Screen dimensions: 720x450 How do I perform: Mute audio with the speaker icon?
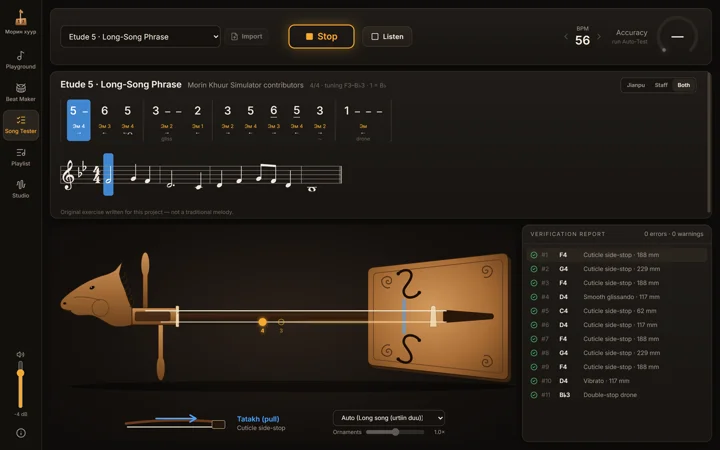[20, 354]
